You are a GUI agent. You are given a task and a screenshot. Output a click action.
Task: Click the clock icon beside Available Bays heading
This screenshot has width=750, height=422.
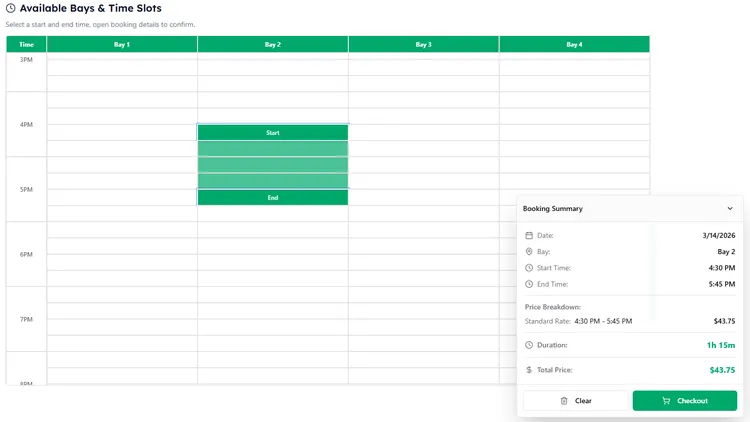[x=11, y=8]
